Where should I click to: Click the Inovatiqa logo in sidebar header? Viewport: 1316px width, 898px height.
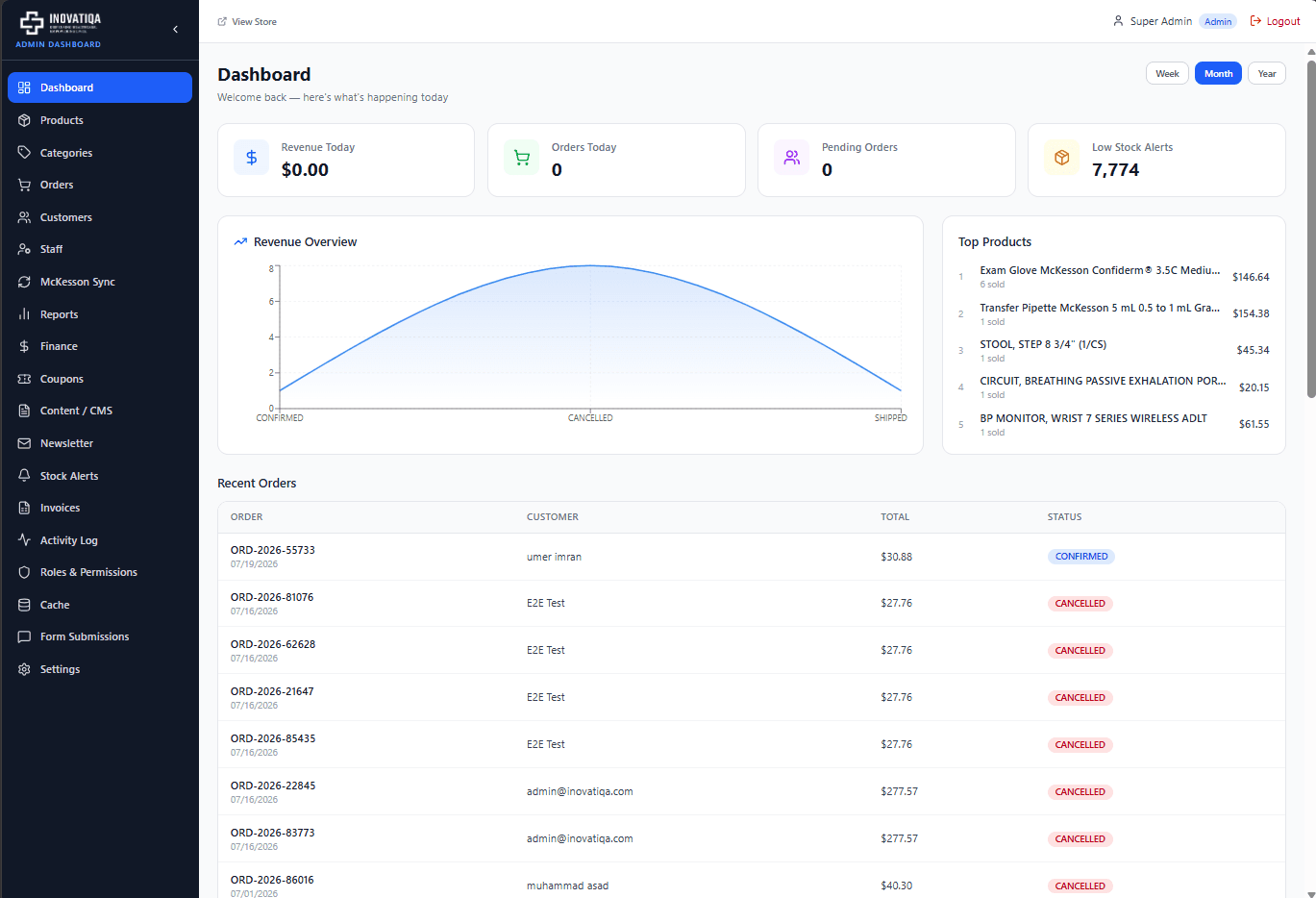click(61, 23)
